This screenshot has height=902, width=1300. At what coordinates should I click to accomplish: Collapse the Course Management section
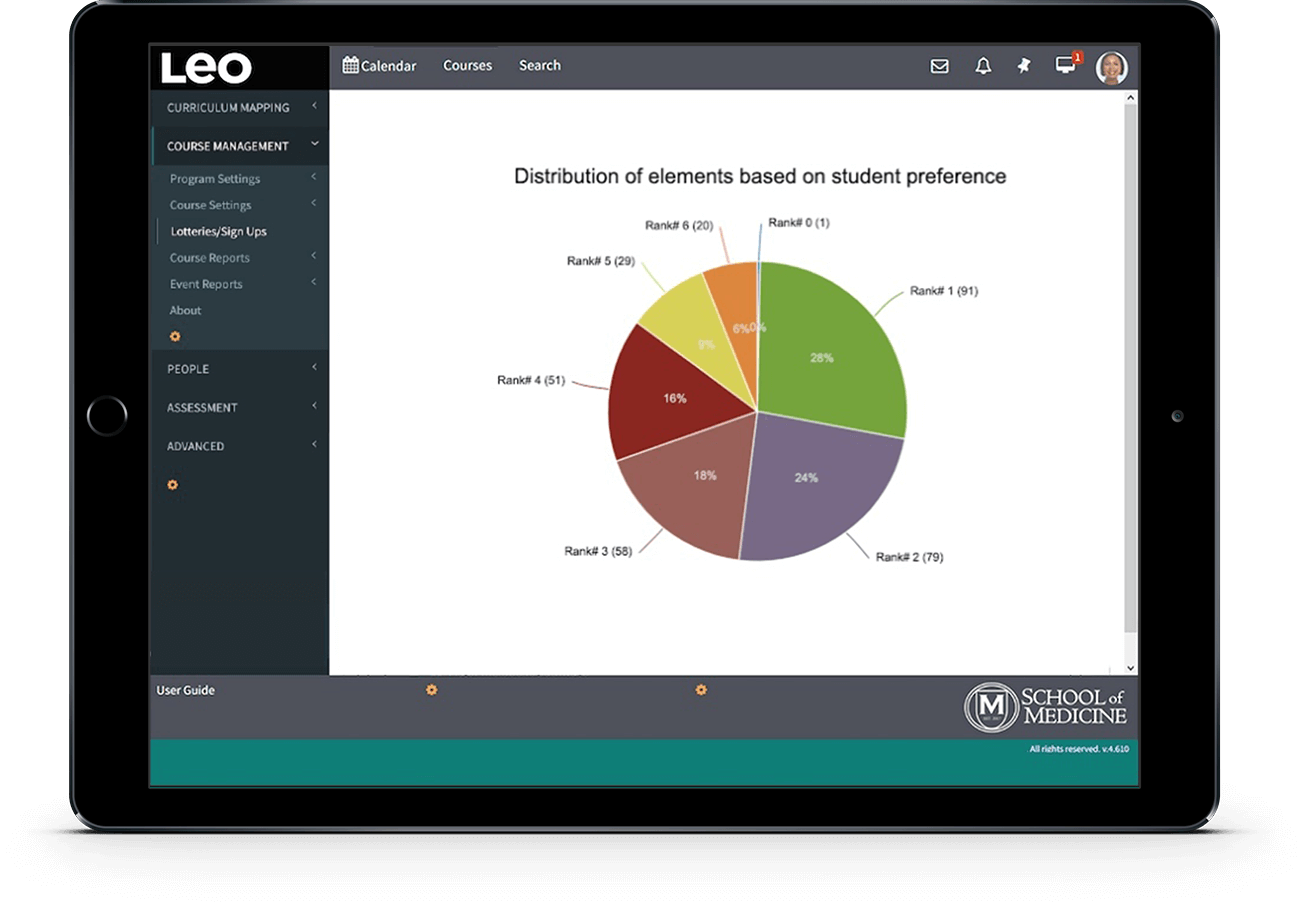pyautogui.click(x=228, y=146)
